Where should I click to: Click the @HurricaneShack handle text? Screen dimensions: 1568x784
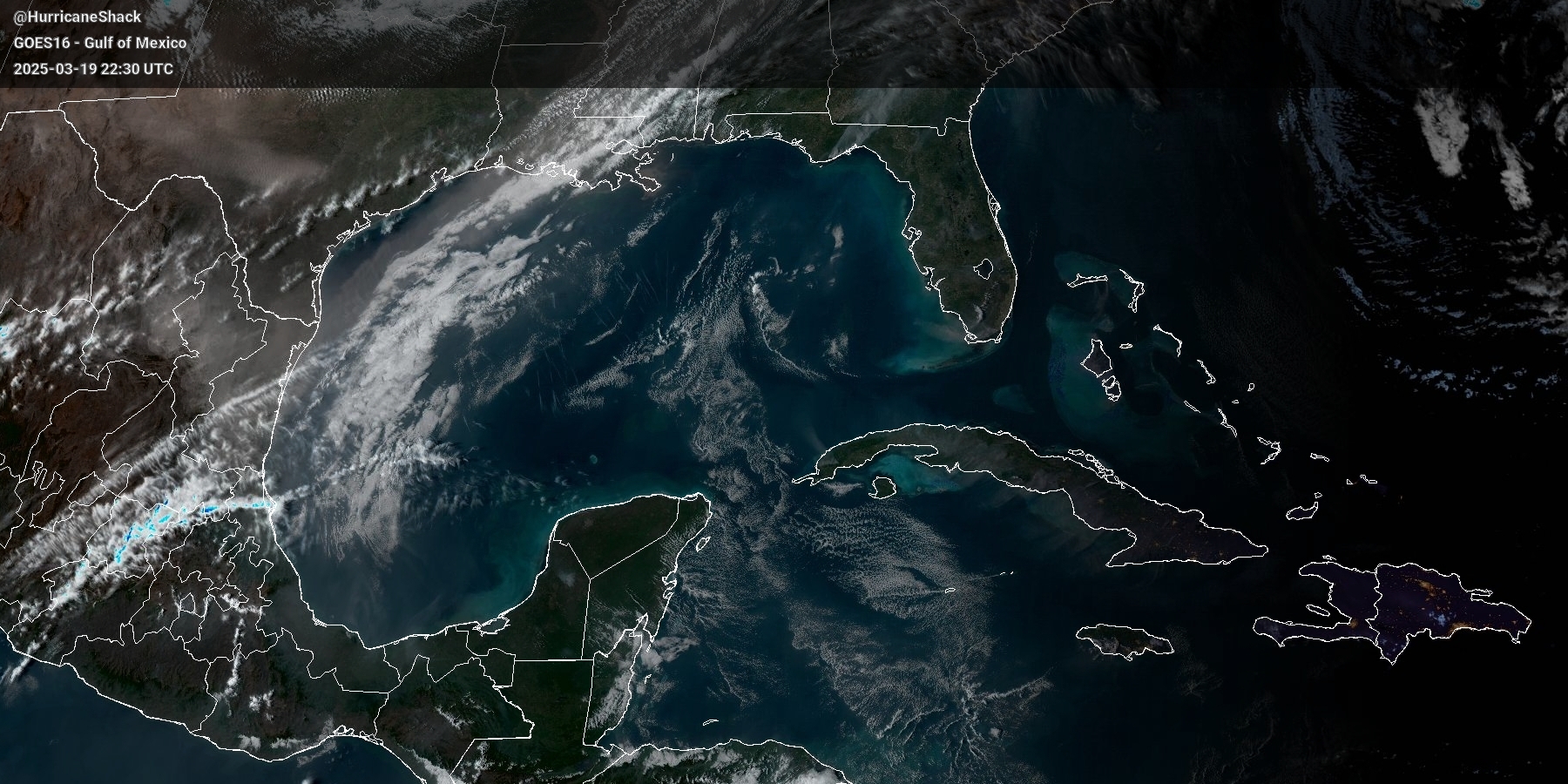click(78, 17)
